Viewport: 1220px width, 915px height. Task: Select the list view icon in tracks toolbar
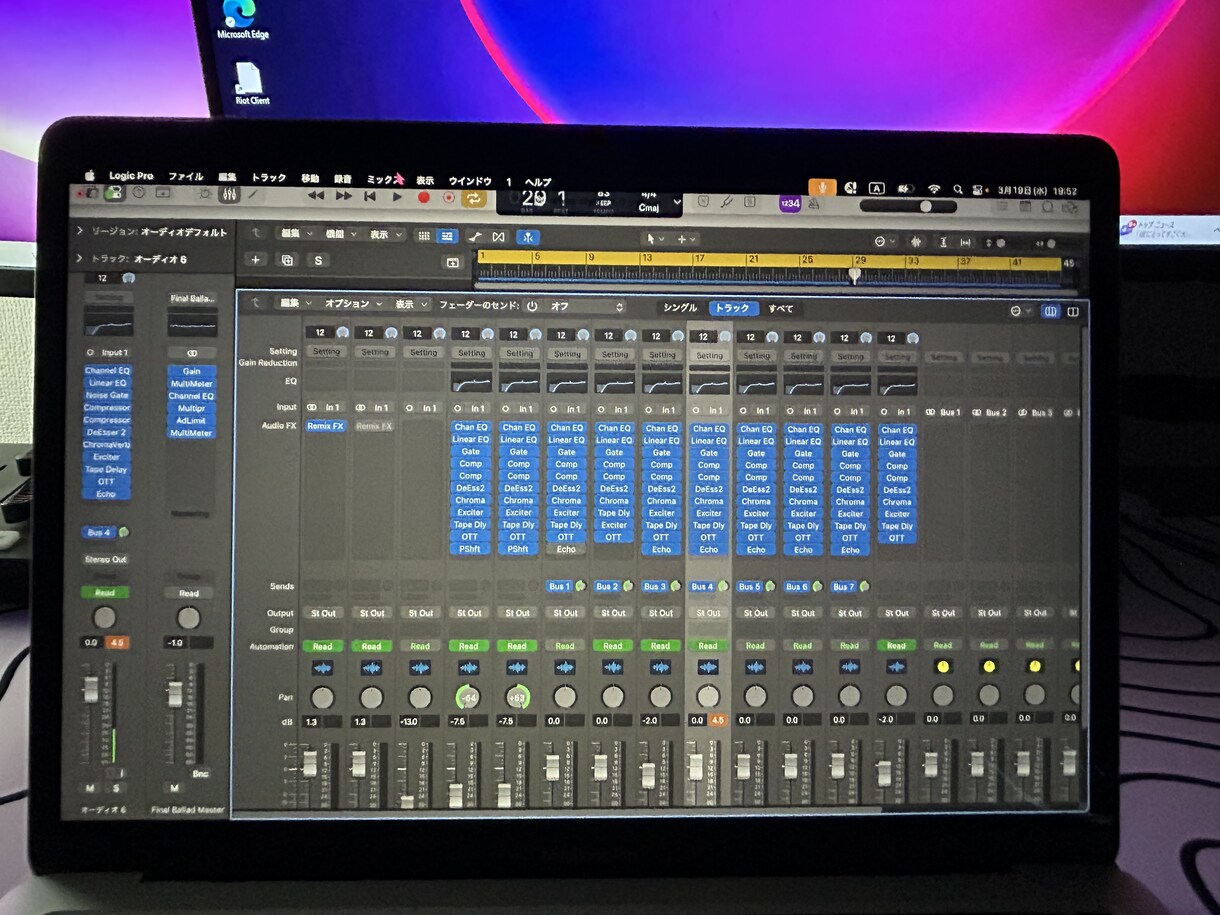click(447, 236)
